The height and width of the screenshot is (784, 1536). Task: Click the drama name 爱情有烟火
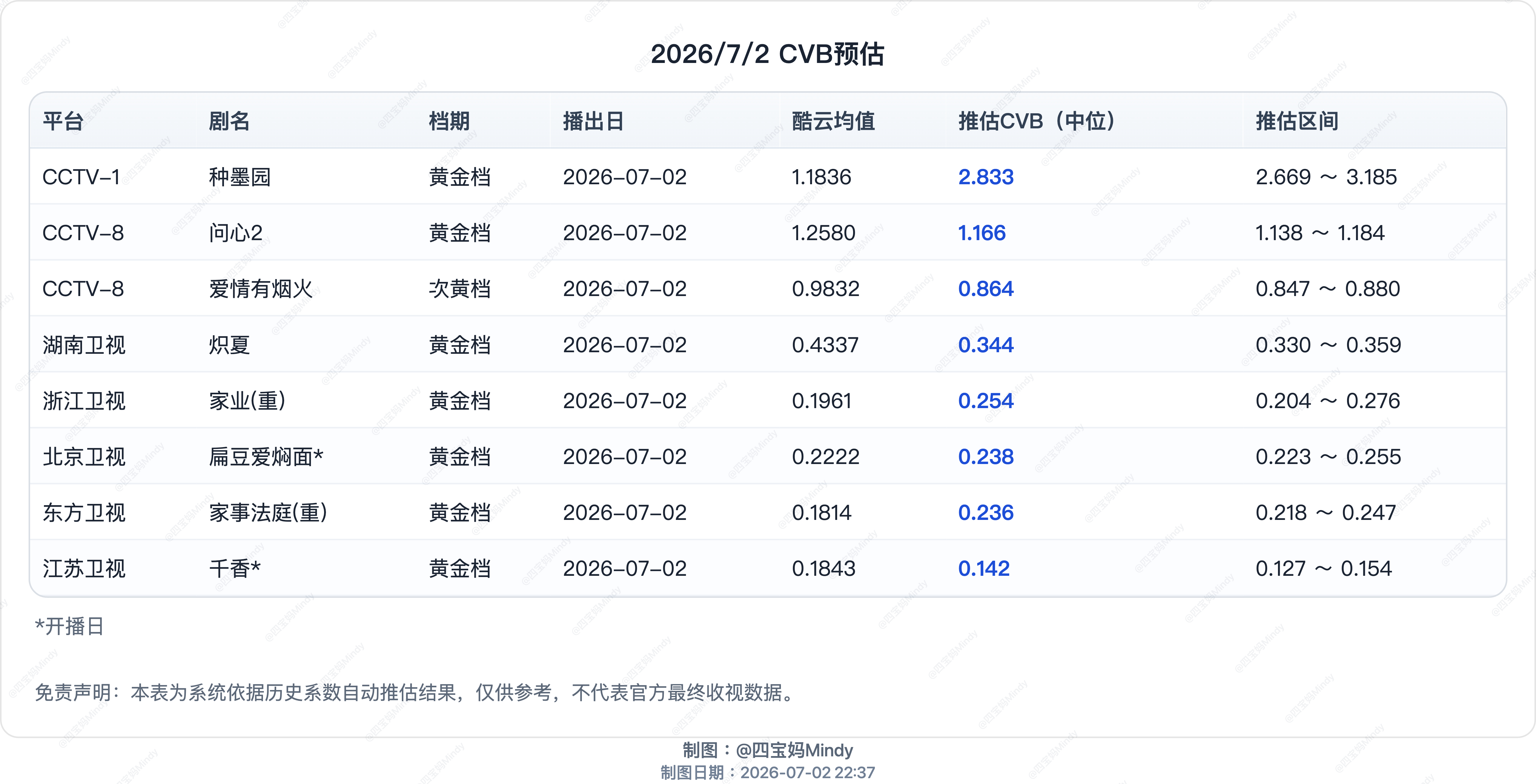261,289
